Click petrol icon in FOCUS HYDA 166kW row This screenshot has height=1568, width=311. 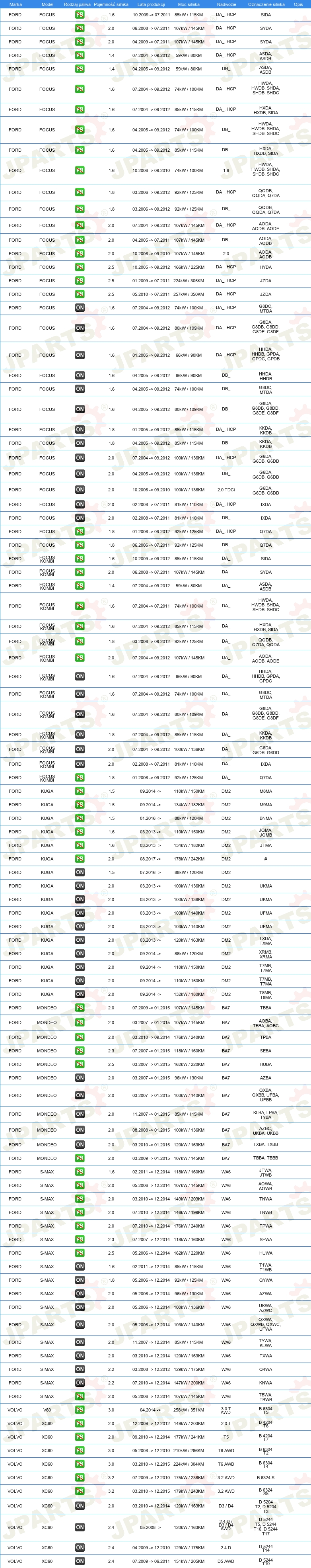tap(80, 267)
